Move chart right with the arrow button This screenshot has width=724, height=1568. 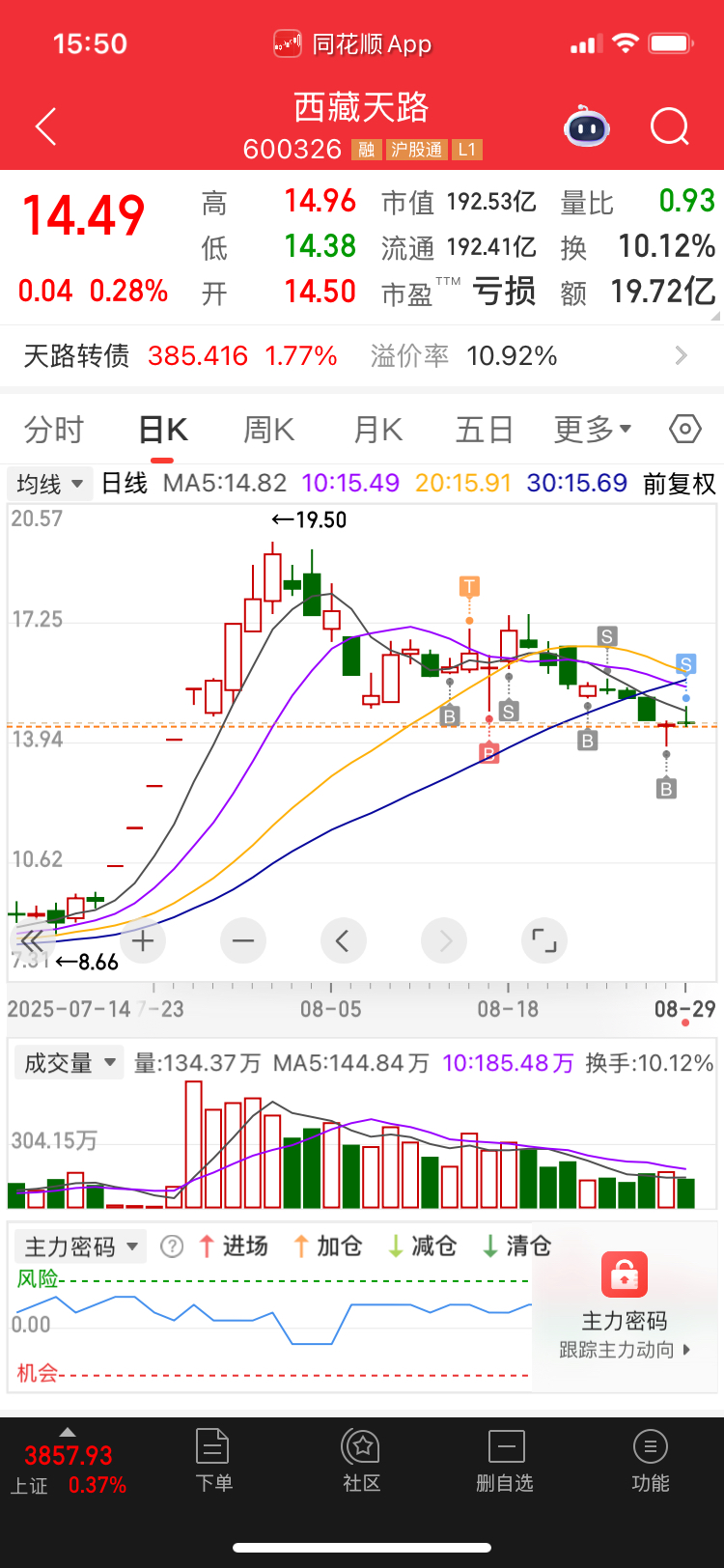444,940
